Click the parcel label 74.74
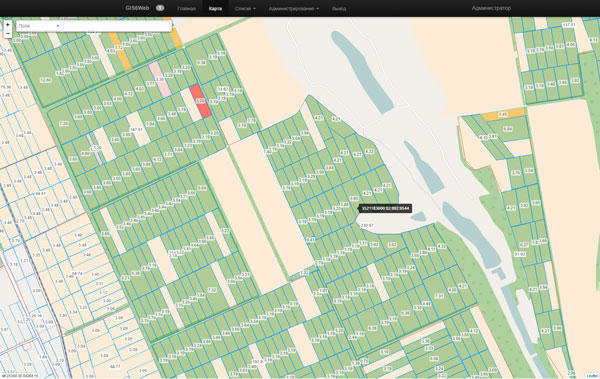 pos(78,274)
